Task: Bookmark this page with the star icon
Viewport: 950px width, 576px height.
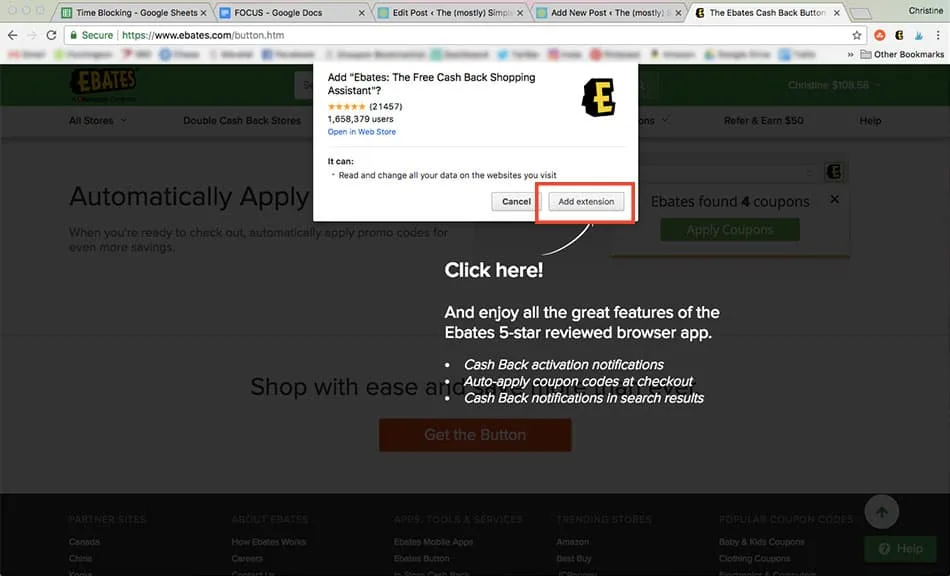Action: click(x=857, y=35)
